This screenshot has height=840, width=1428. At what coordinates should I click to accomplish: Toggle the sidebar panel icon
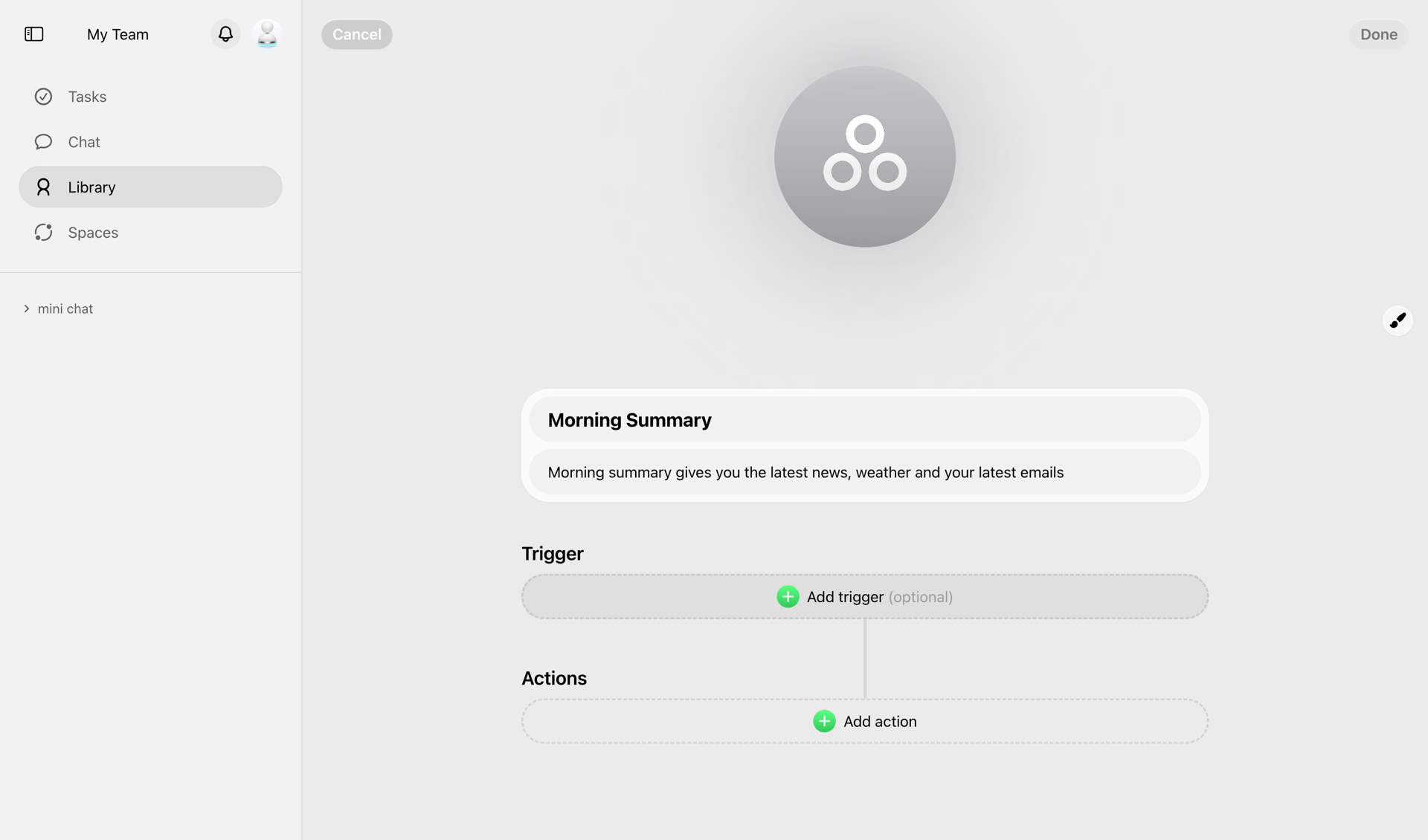point(33,34)
